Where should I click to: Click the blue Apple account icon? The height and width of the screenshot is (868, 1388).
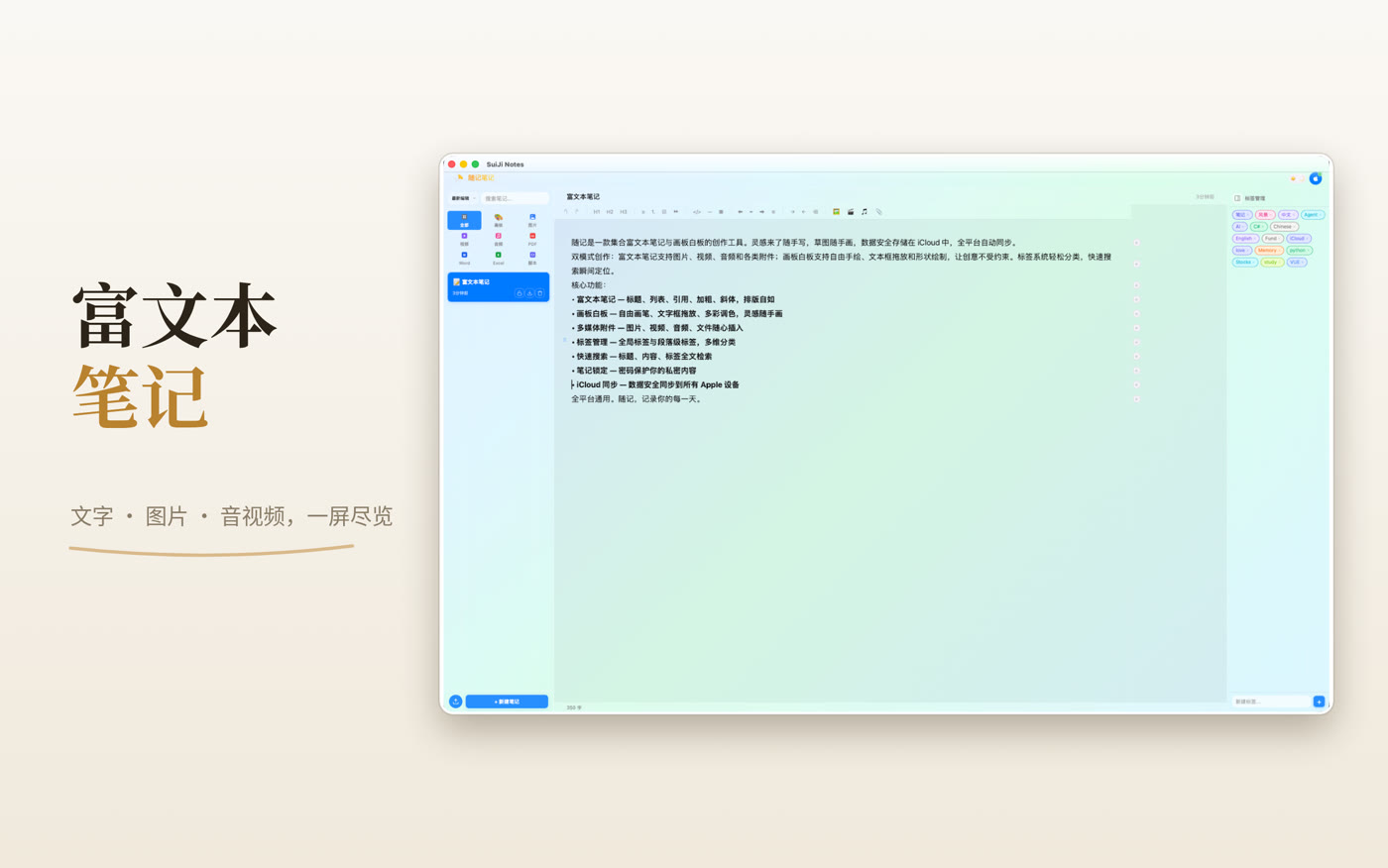[1316, 178]
